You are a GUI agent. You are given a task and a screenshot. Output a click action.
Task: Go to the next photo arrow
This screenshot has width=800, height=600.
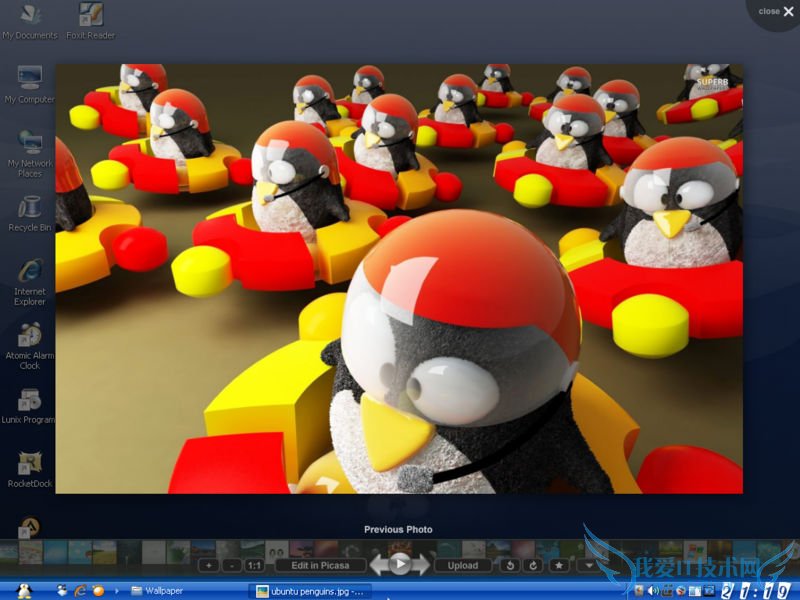point(422,565)
